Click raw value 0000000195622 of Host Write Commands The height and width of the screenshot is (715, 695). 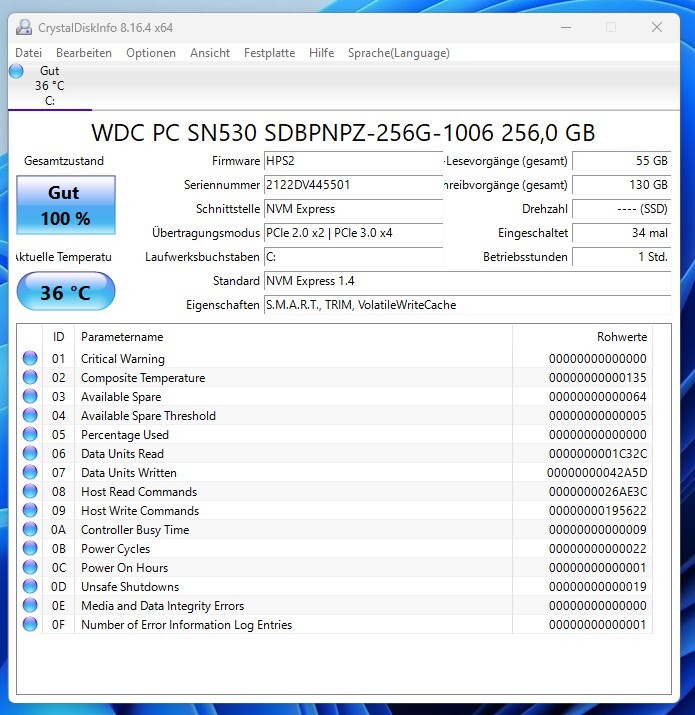(597, 511)
